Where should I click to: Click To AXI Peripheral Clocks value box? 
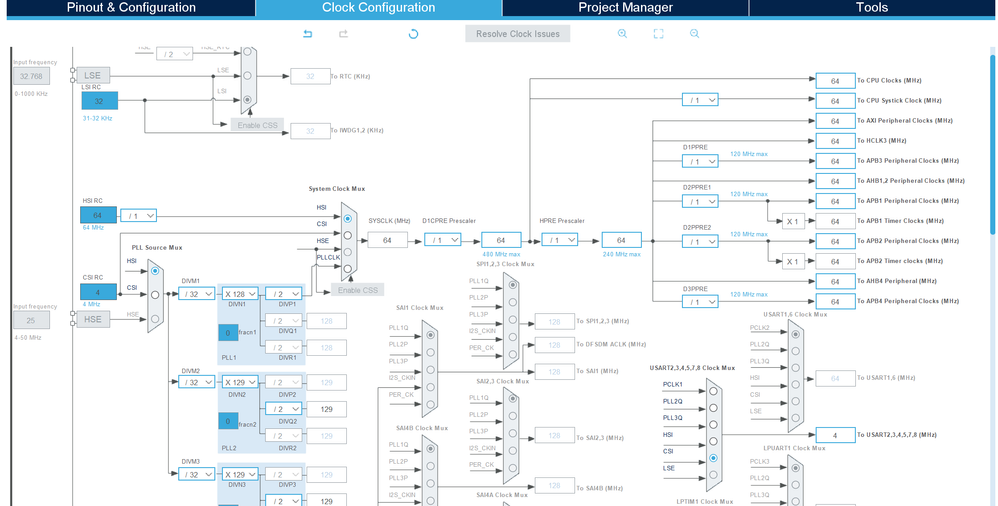pos(836,121)
